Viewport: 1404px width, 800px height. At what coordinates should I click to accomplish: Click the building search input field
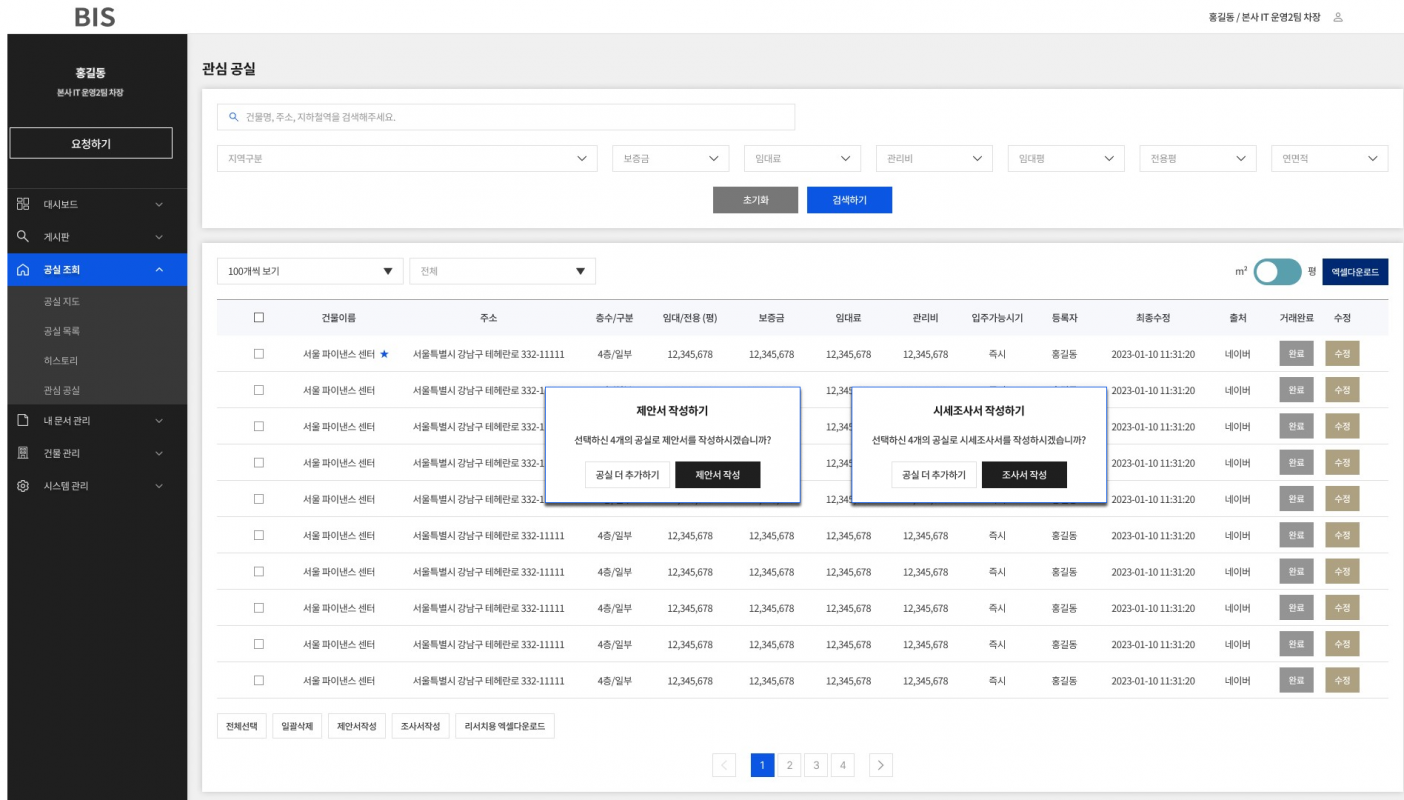tap(506, 117)
